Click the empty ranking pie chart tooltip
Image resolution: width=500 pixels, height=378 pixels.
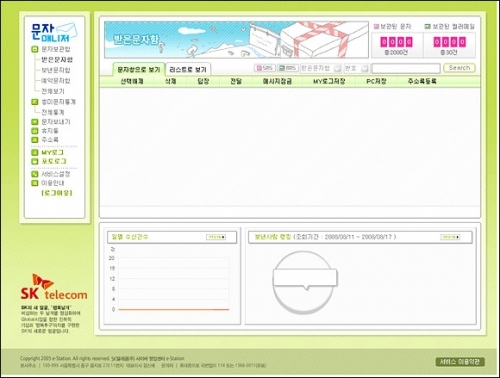point(305,278)
